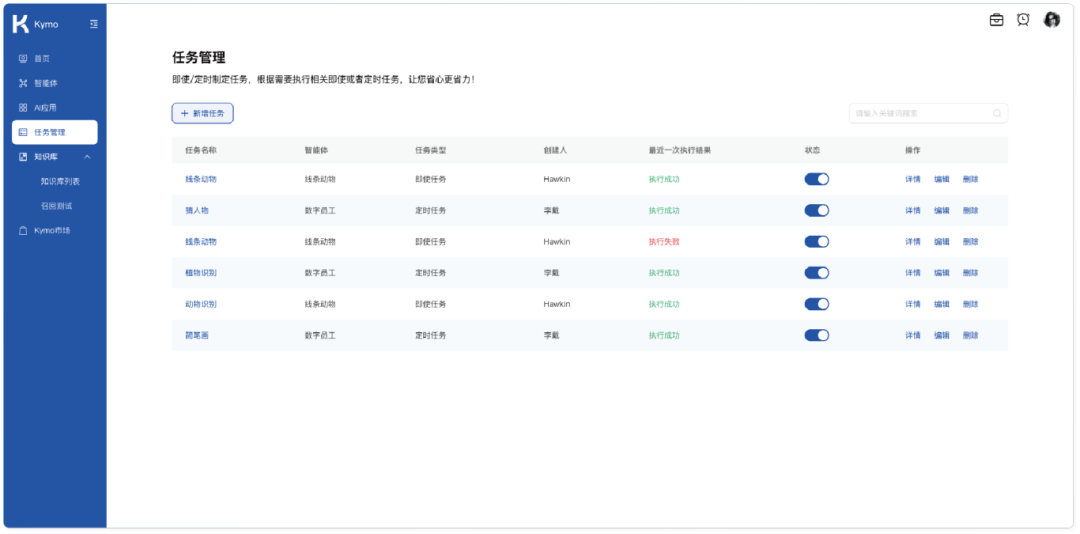Image resolution: width=1080 pixels, height=534 pixels.
Task: Click the AI应用 grid icon in sidebar
Action: (x=23, y=108)
